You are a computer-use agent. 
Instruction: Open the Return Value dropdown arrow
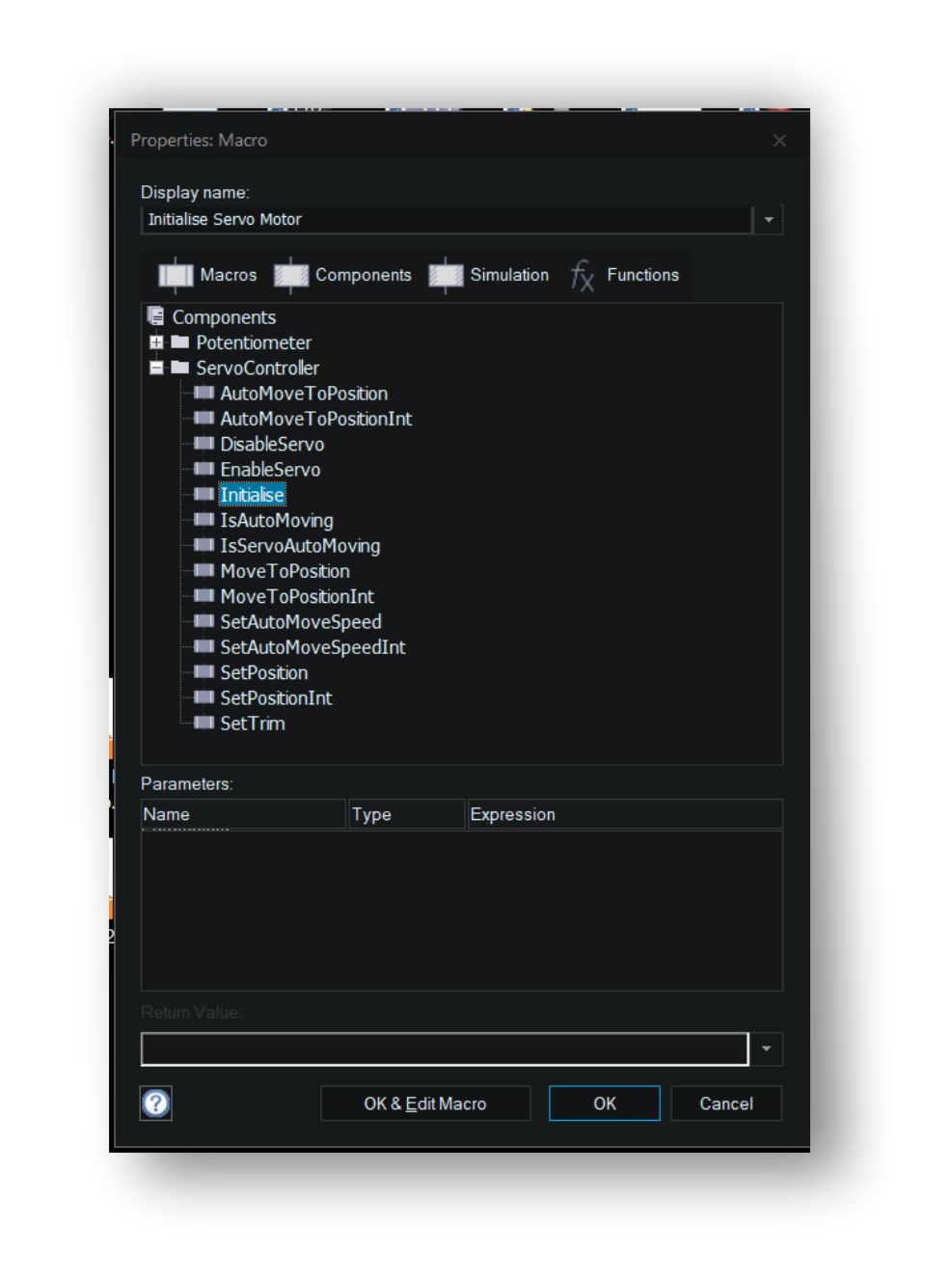[x=767, y=1049]
